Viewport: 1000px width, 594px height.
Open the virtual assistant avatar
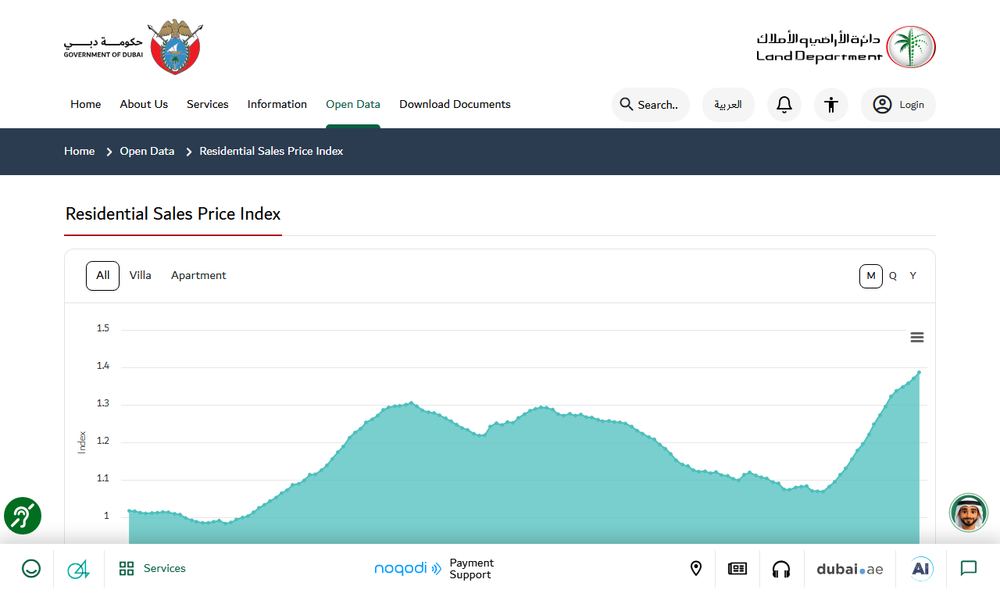tap(969, 512)
